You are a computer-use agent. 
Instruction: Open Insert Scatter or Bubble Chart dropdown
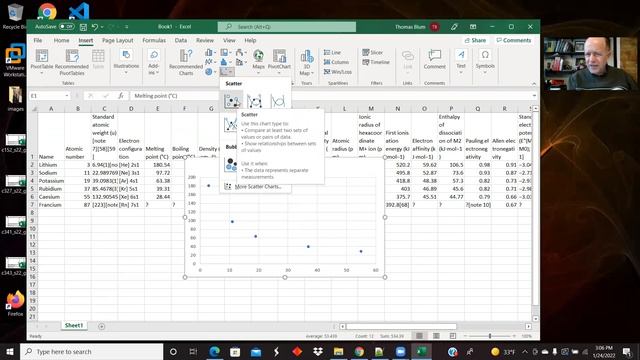click(226, 72)
